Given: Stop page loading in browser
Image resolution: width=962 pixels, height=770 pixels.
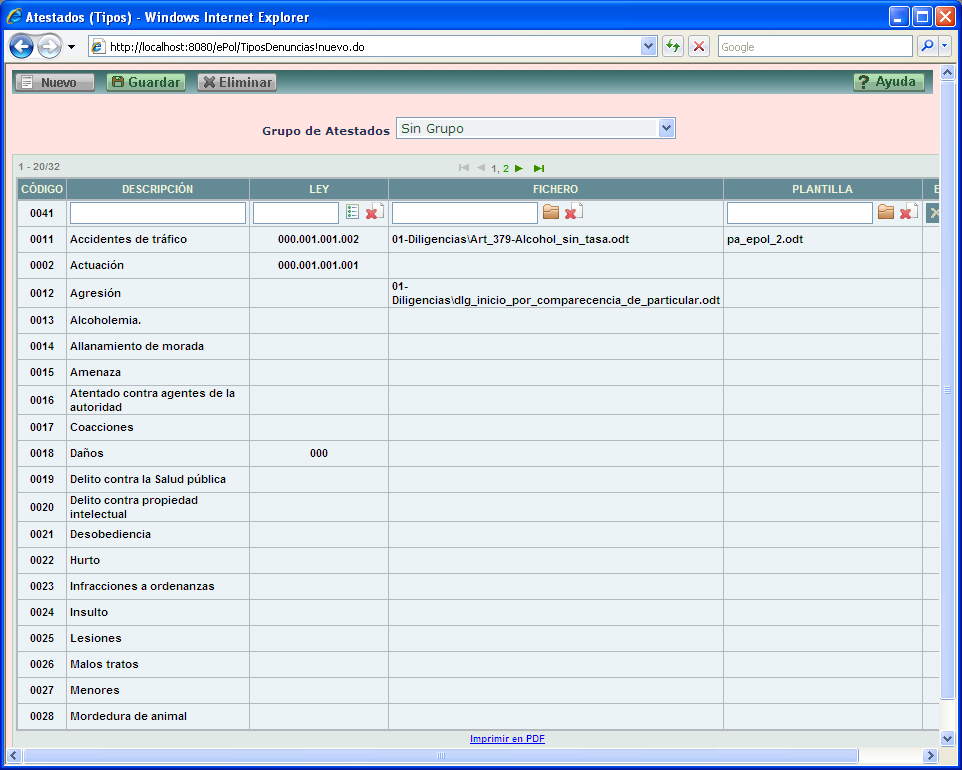Looking at the screenshot, I should click(699, 47).
